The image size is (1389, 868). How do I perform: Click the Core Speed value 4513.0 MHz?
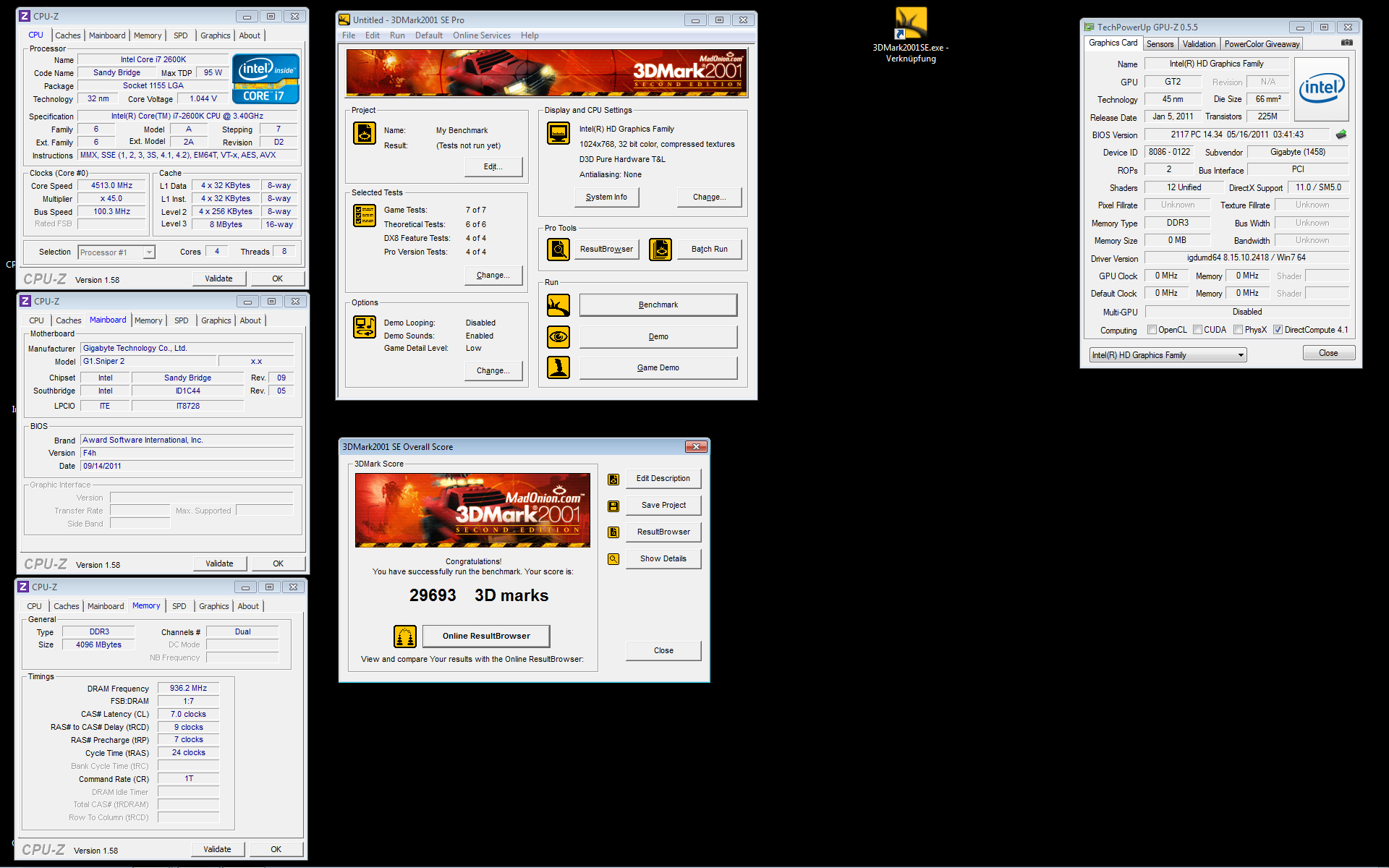(112, 186)
